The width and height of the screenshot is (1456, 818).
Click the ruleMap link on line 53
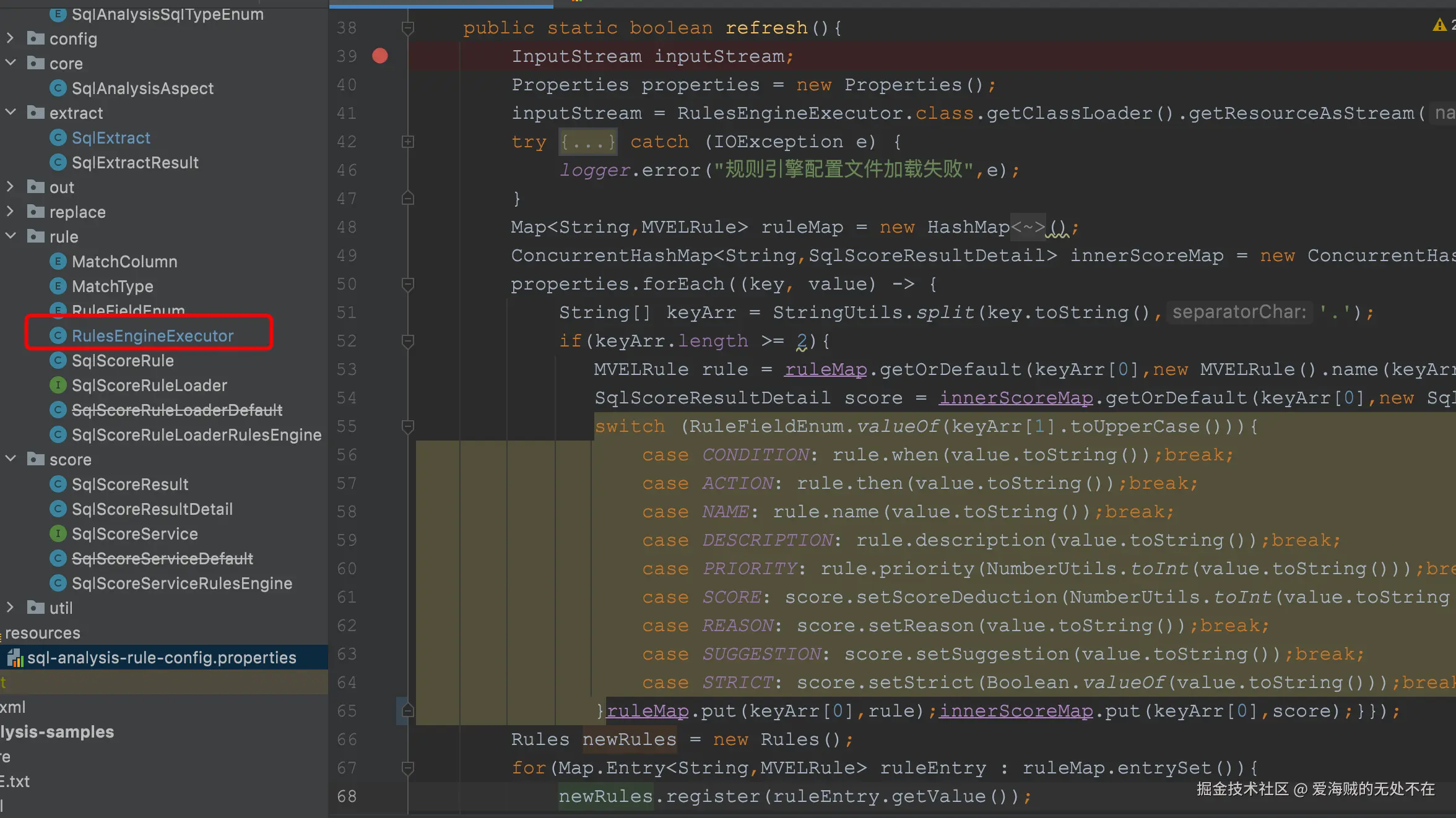(825, 369)
